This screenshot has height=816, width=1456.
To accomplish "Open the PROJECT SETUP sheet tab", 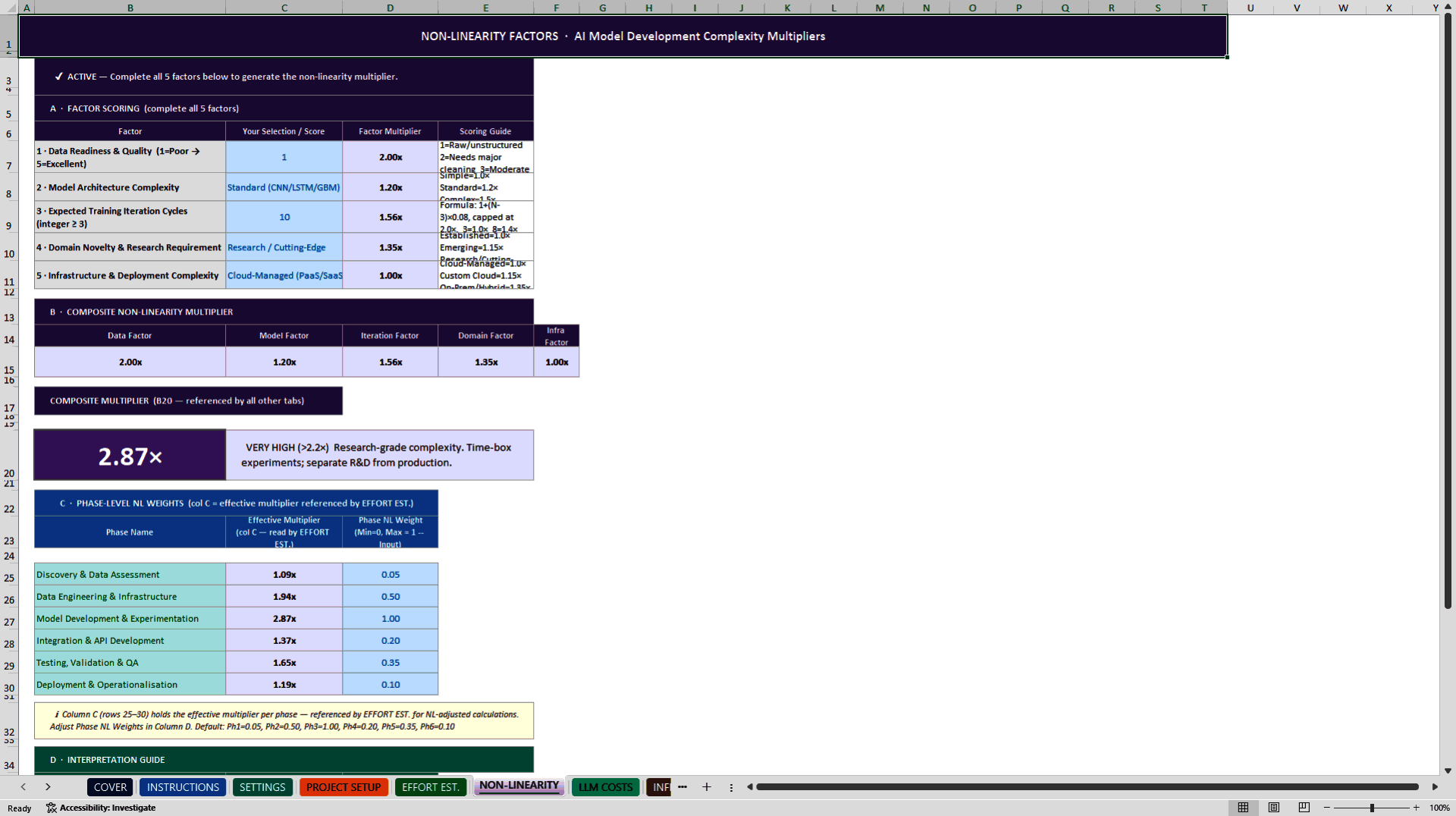I will click(344, 787).
